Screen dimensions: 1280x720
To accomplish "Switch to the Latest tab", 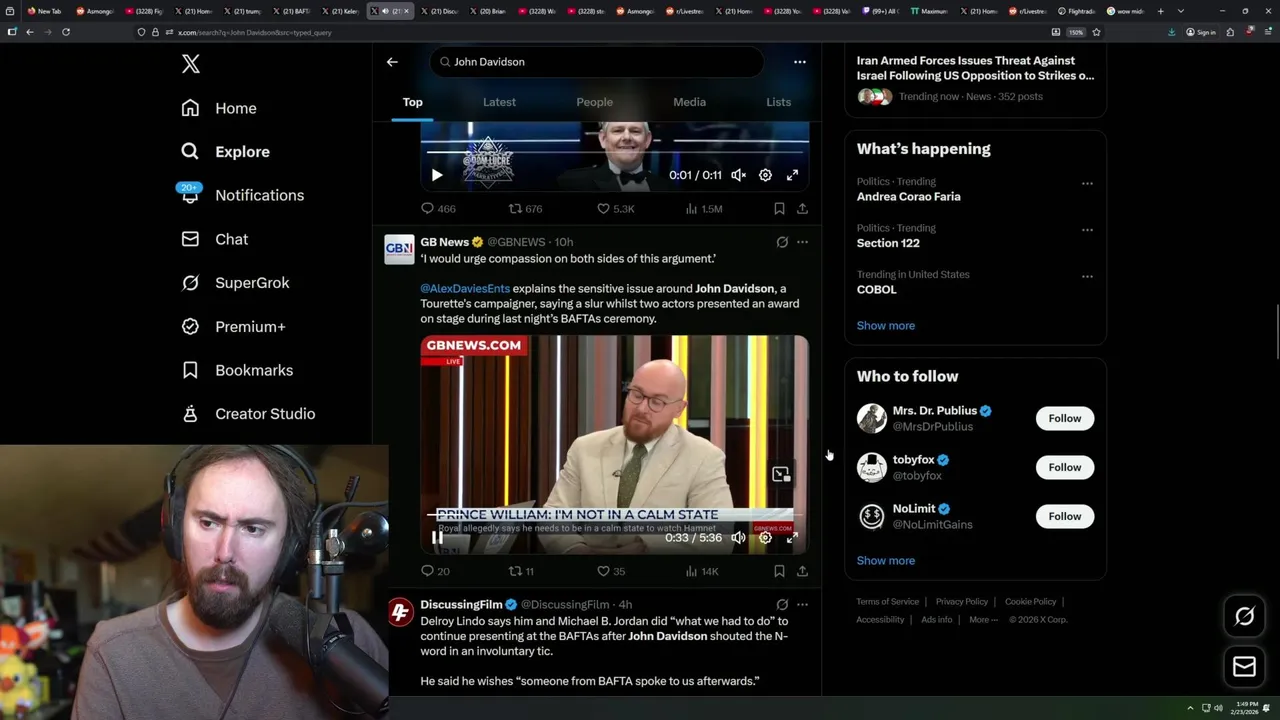I will tap(499, 102).
